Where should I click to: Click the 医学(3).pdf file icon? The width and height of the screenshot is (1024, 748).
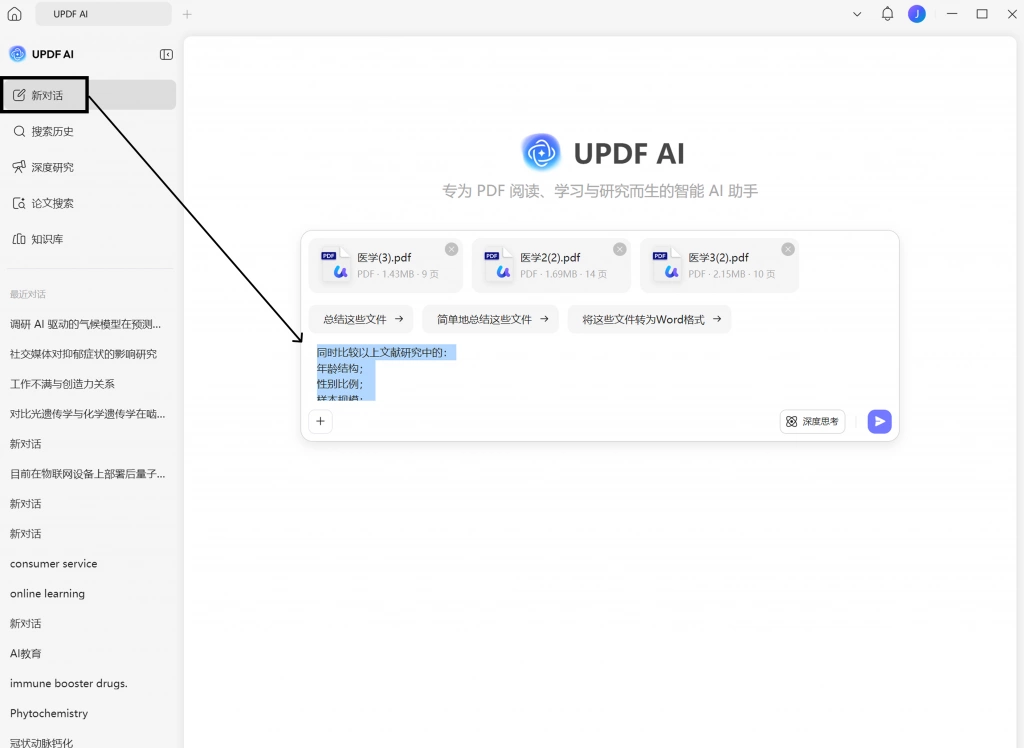point(335,265)
